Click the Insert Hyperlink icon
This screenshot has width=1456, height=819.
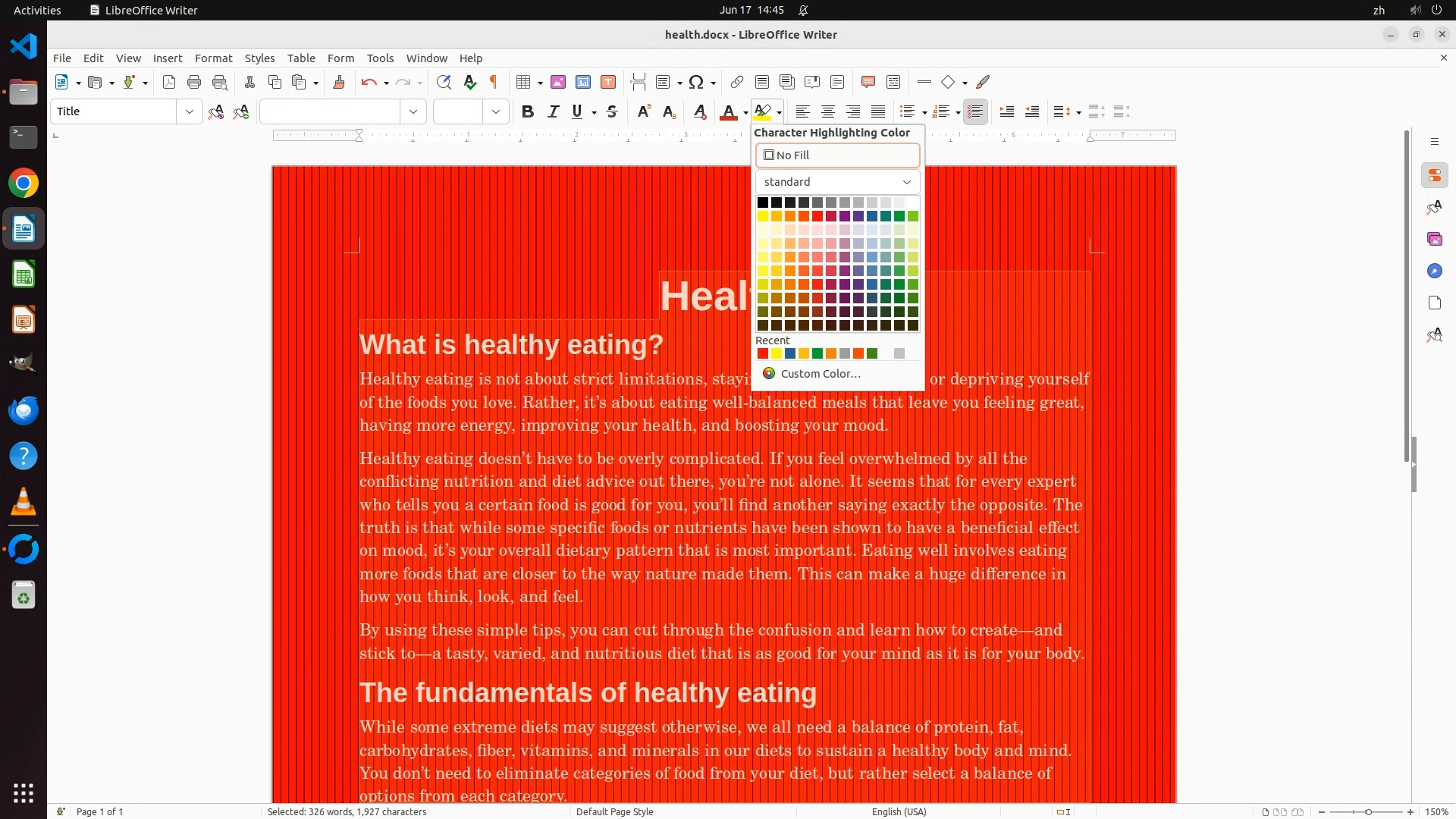[736, 83]
